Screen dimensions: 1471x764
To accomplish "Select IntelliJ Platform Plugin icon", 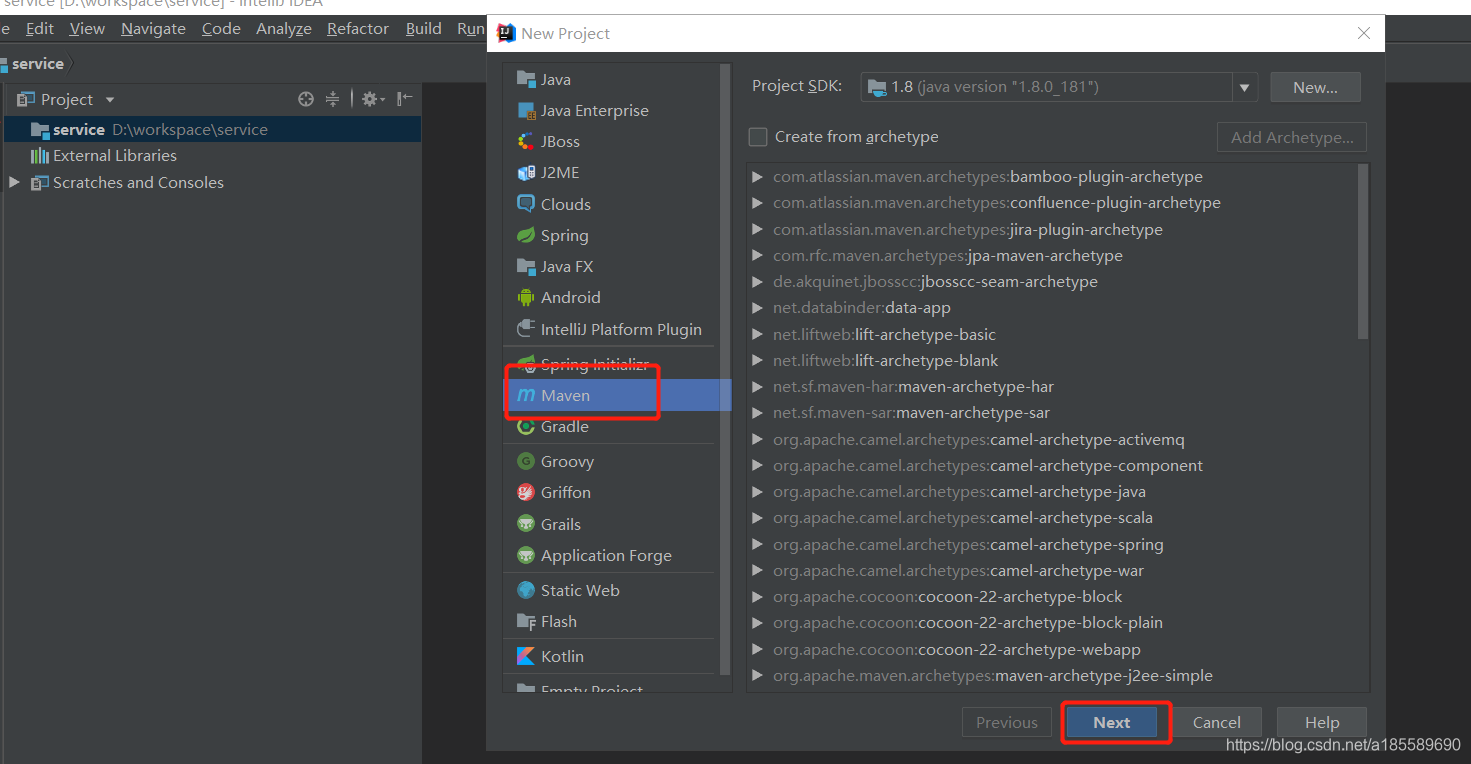I will coord(526,329).
